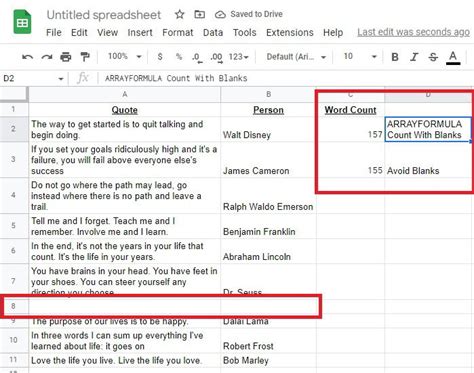Viewport: 474px width, 373px height.
Task: Select the 'In three words' quote cell
Action: tap(124, 340)
